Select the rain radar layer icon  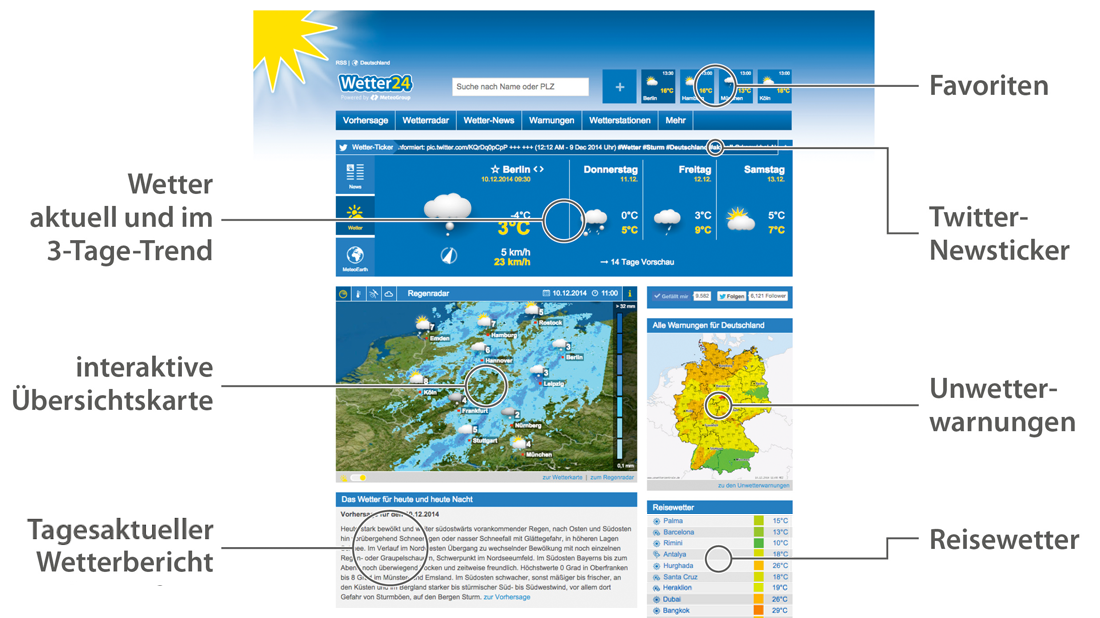(x=343, y=293)
